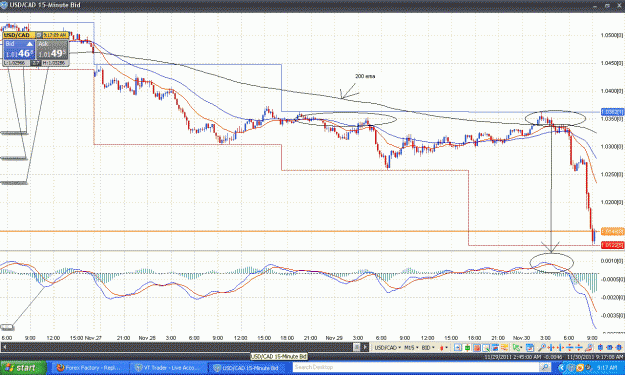
Task: Click the 1.0362 blue price label on axis
Action: [612, 112]
